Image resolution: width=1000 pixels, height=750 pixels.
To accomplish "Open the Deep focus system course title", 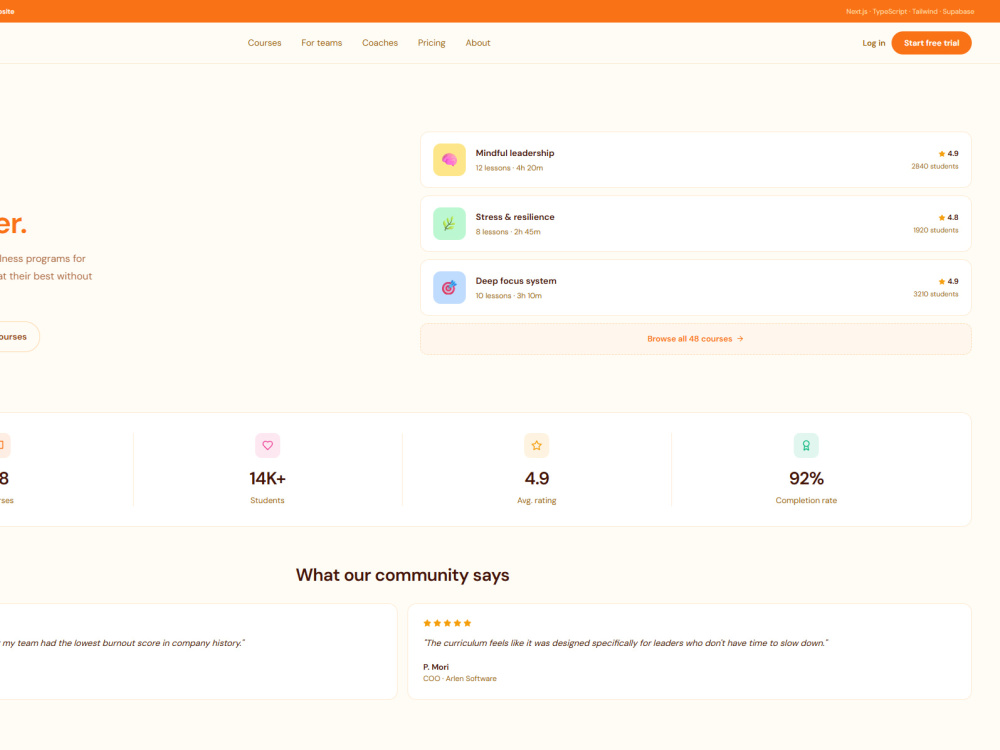I will pos(516,281).
